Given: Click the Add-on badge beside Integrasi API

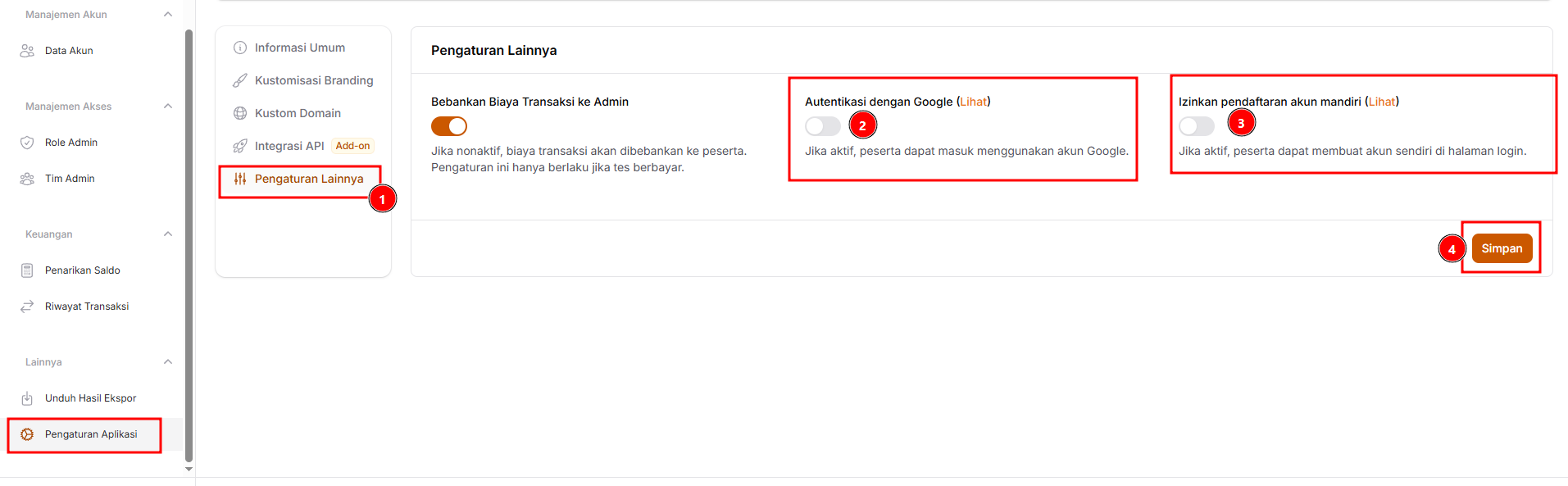Looking at the screenshot, I should (352, 146).
